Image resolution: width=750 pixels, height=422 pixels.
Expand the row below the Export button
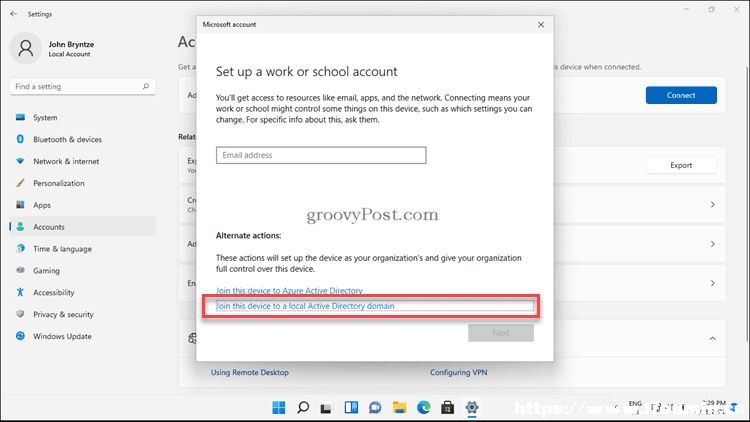point(713,205)
